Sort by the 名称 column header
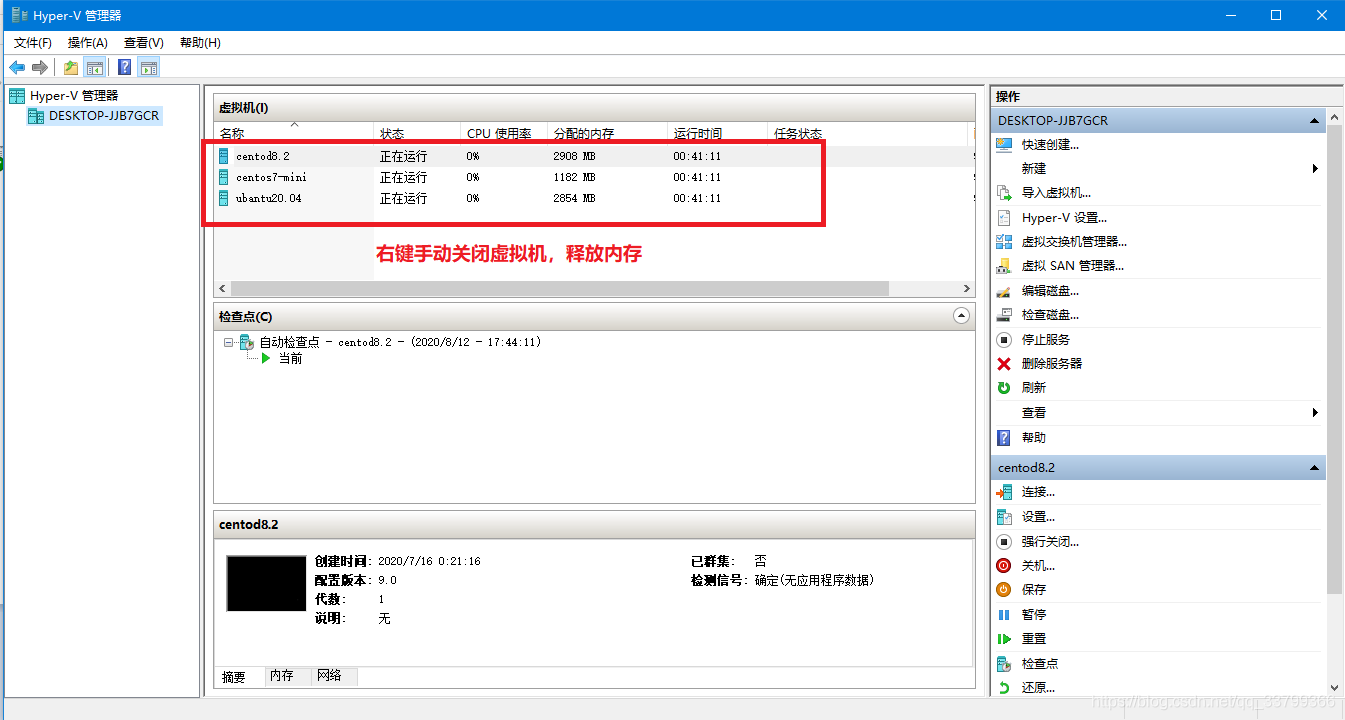Screen dimensions: 1345x720 click(294, 133)
